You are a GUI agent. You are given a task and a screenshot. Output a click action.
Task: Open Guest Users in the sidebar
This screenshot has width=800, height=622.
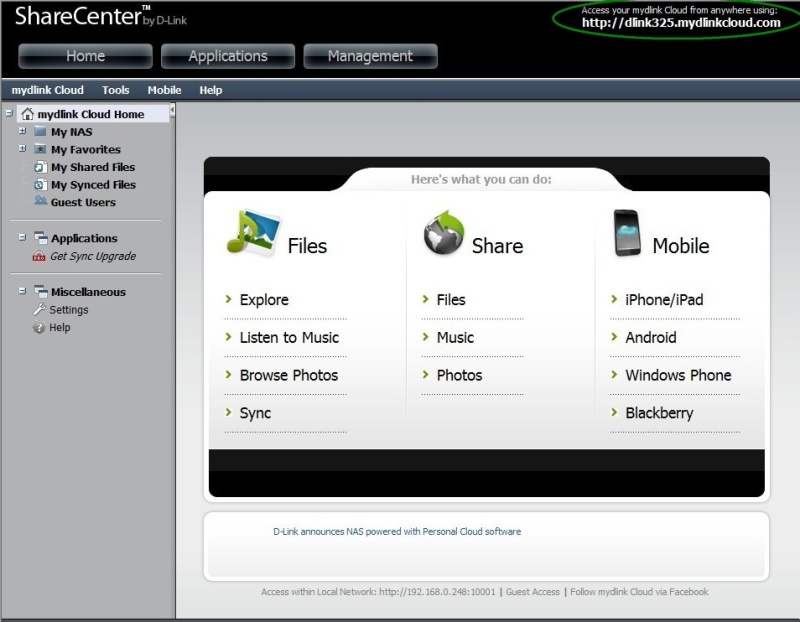point(83,203)
